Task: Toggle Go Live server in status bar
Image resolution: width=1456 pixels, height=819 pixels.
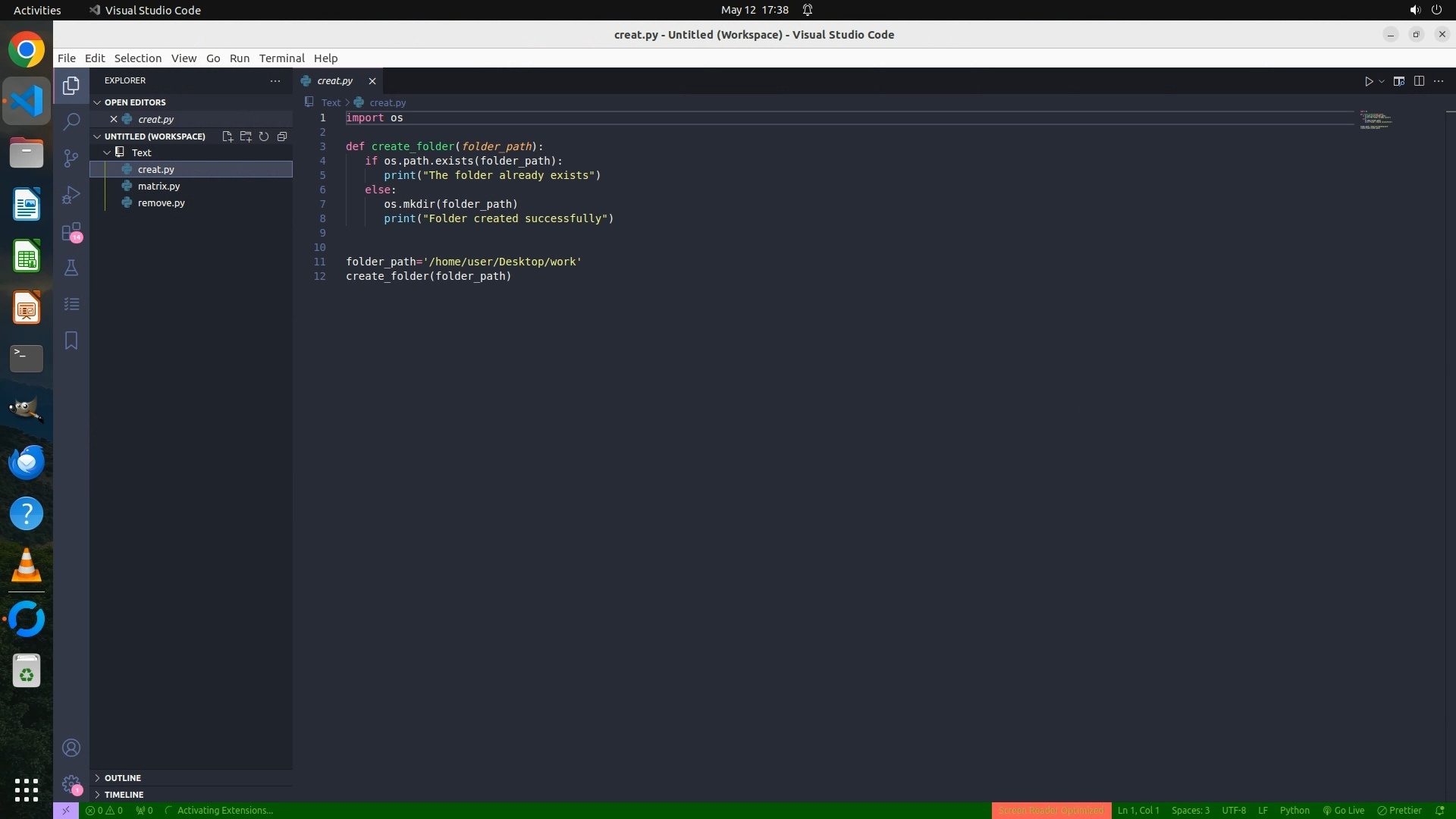Action: tap(1344, 811)
